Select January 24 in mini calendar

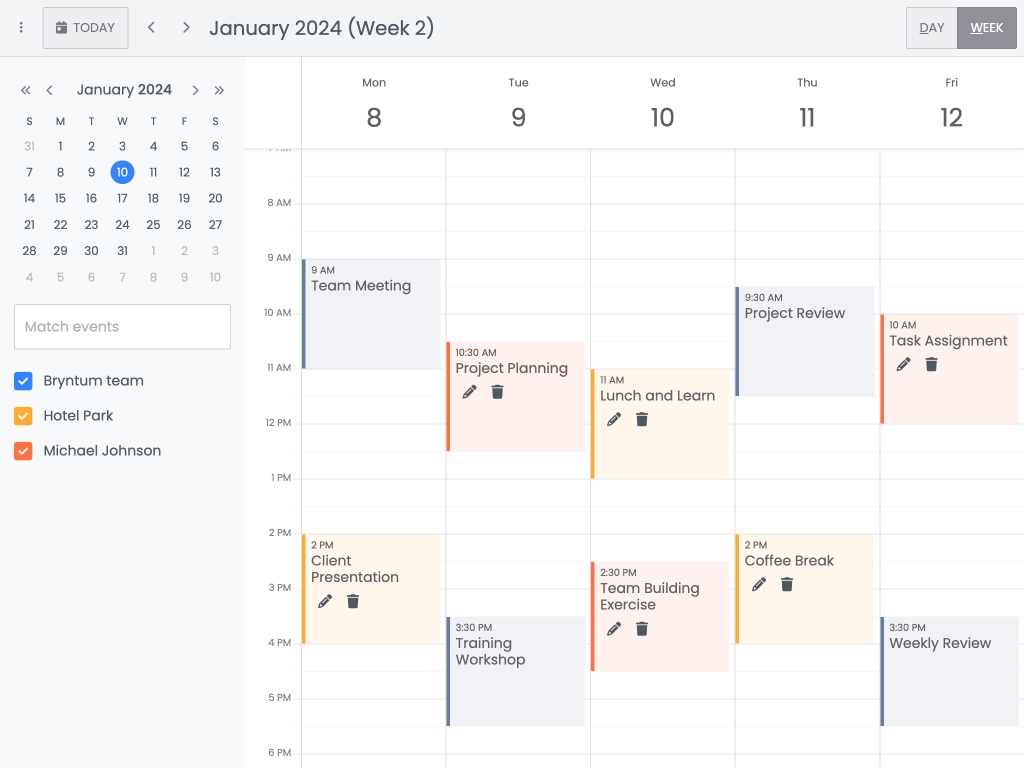(x=122, y=225)
